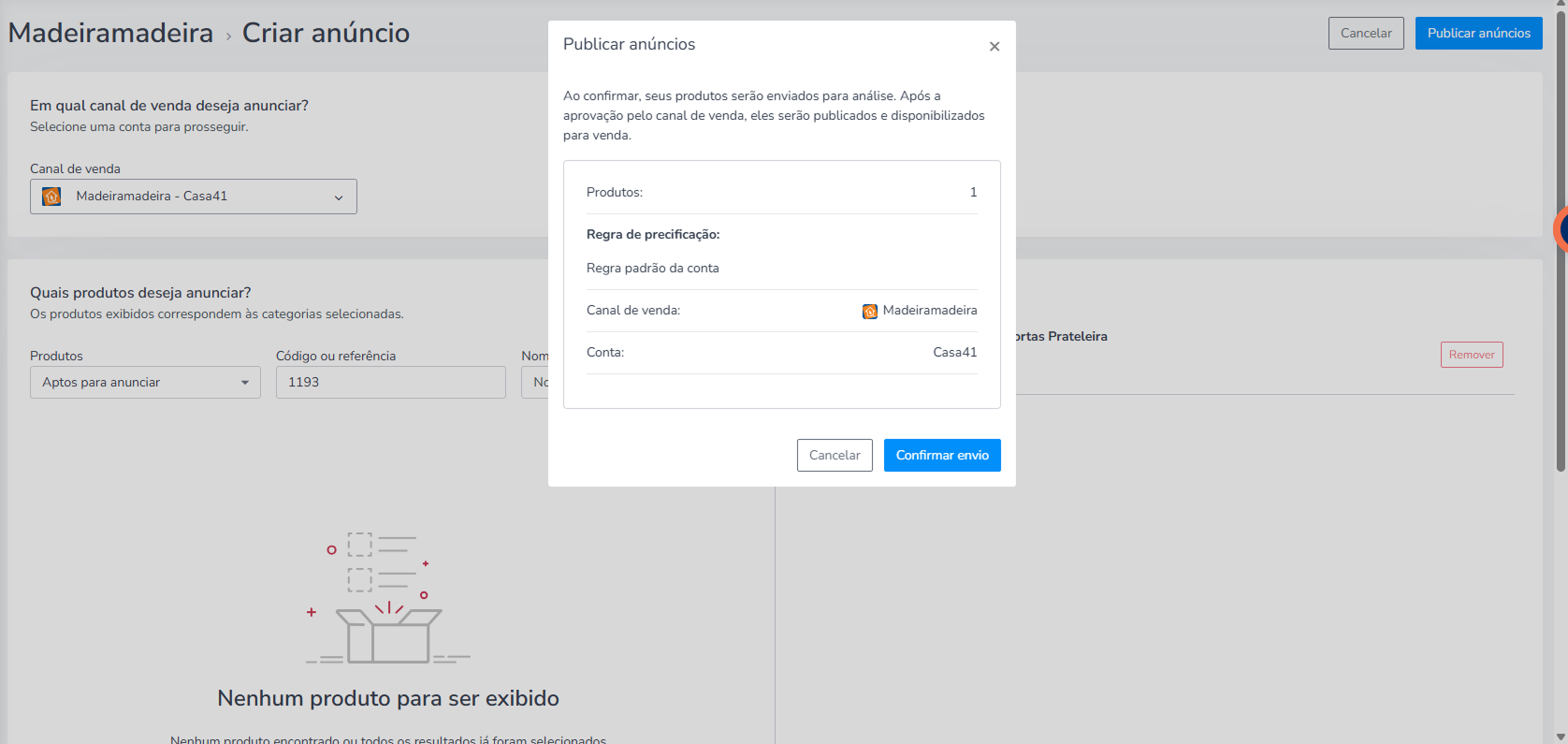Click the Madeiramadeira logo in channel dropdown
This screenshot has height=744, width=1568.
pos(51,197)
